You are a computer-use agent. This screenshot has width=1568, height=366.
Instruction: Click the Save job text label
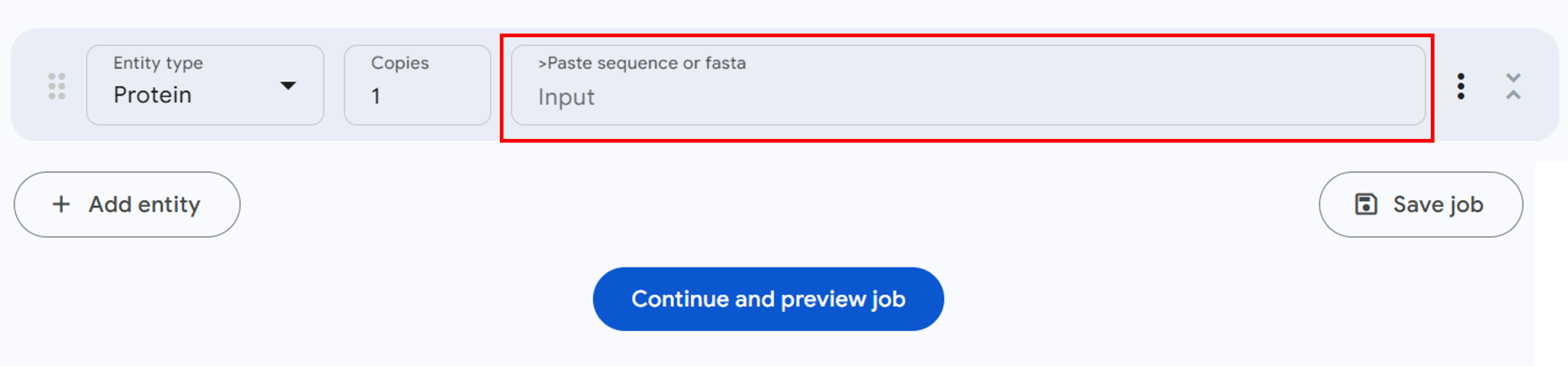(x=1438, y=204)
